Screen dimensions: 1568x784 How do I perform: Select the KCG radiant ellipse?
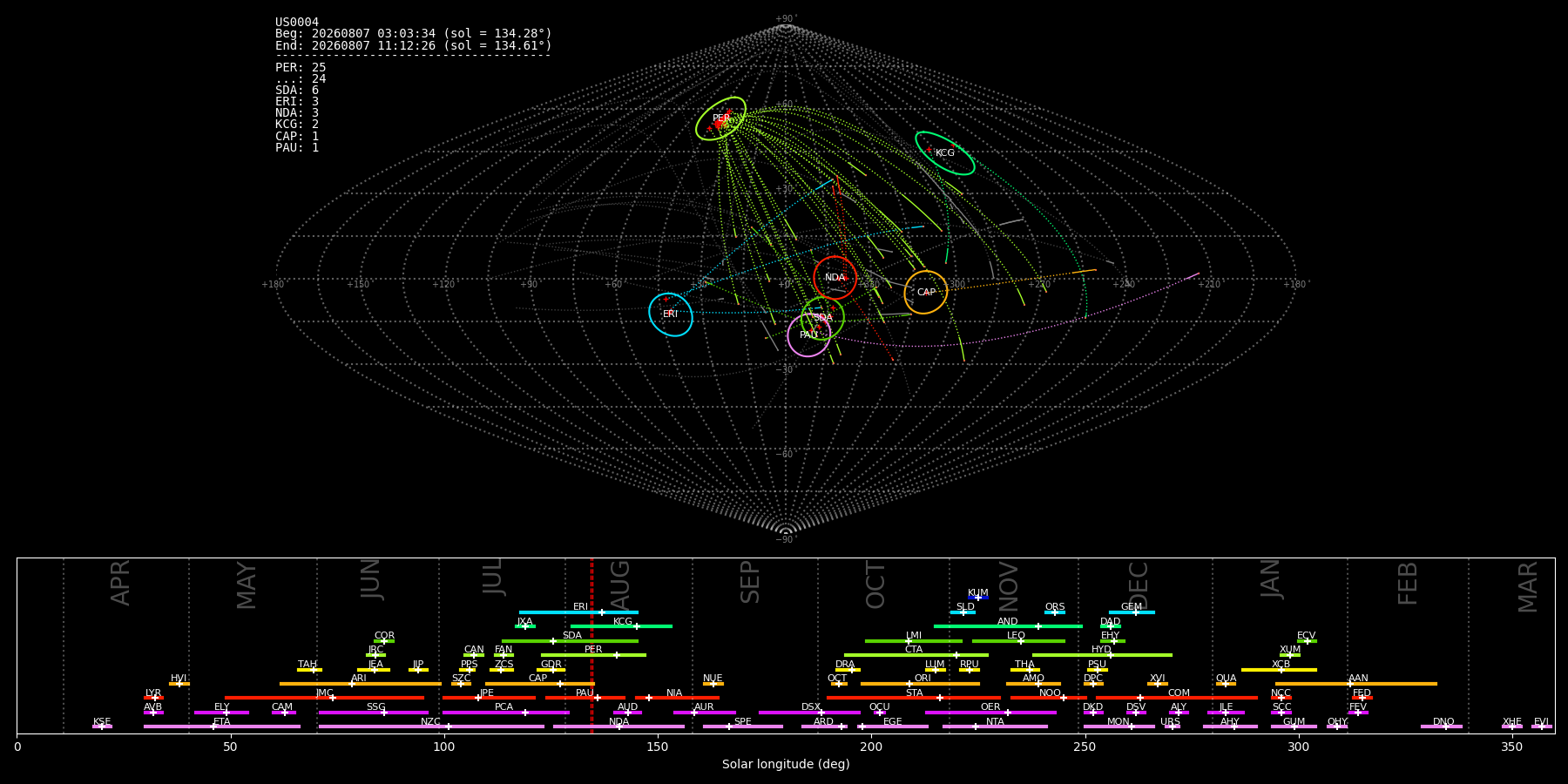tap(945, 153)
